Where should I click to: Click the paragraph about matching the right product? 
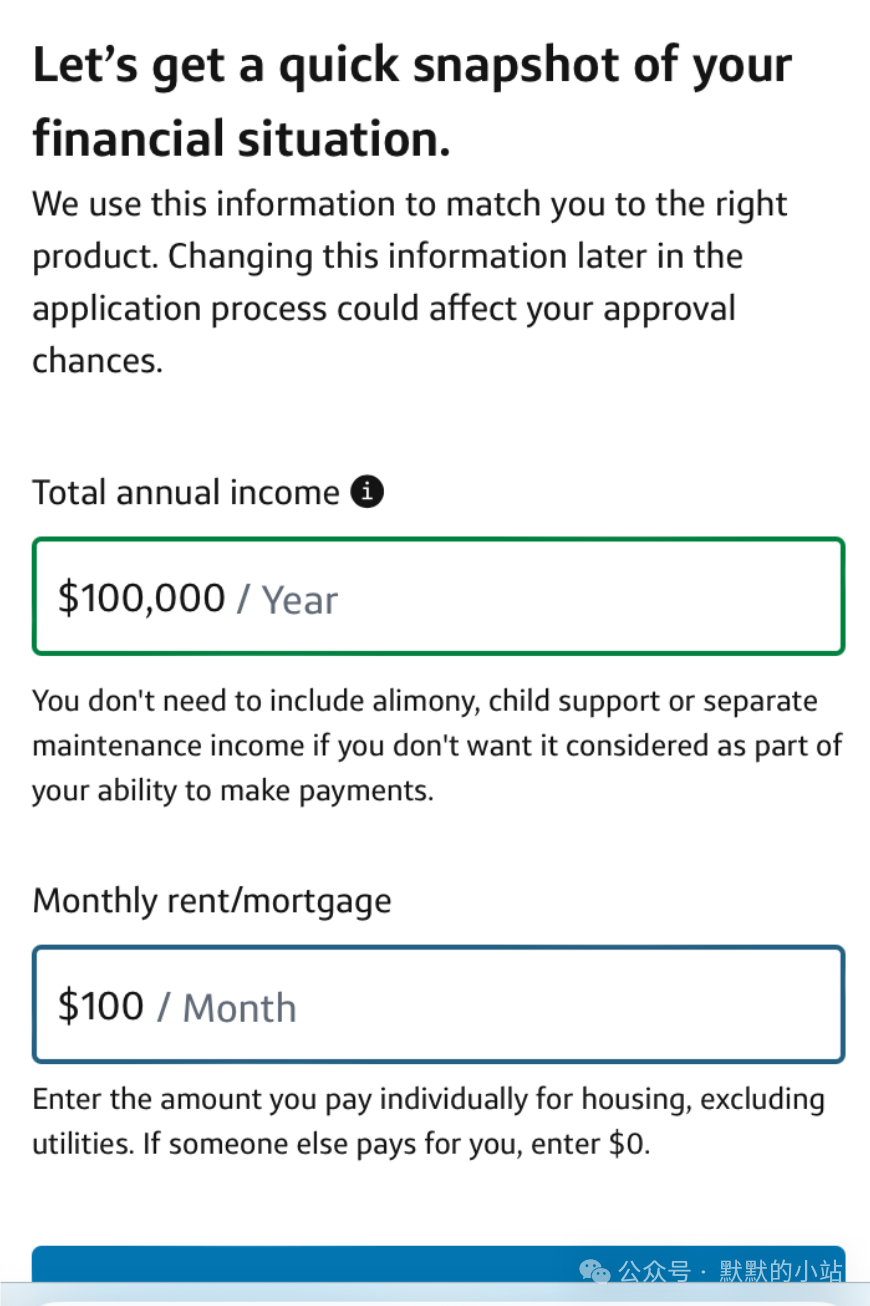(410, 282)
